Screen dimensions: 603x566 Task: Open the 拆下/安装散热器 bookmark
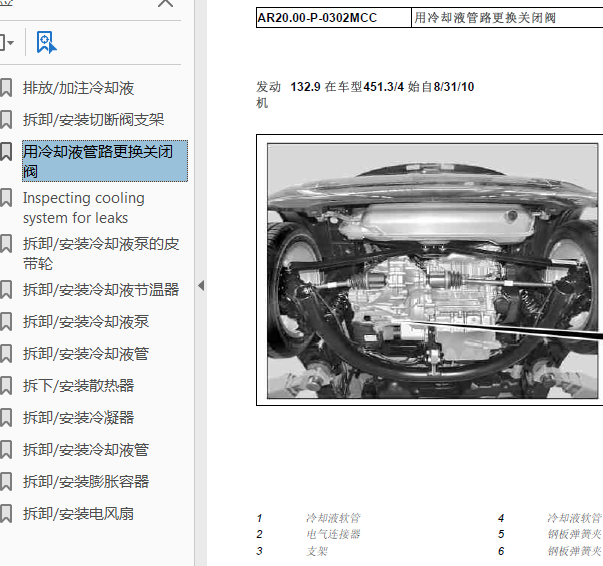click(x=78, y=385)
